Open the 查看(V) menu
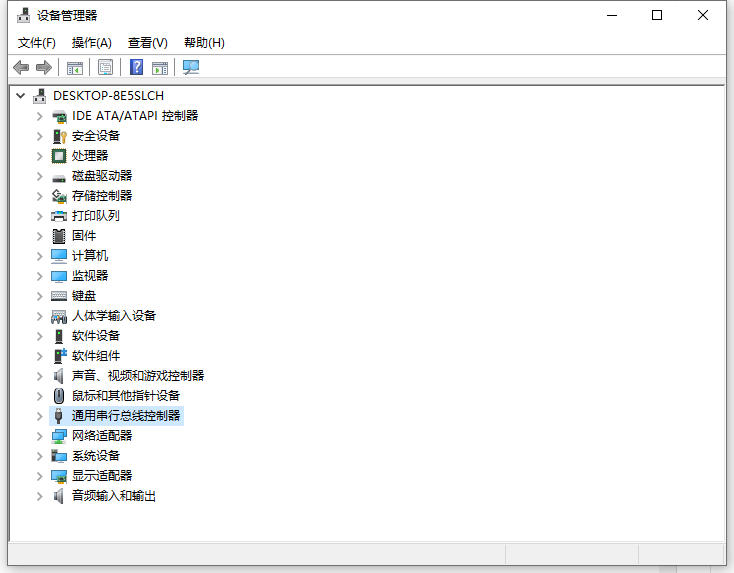Viewport: 734px width, 573px height. point(147,42)
